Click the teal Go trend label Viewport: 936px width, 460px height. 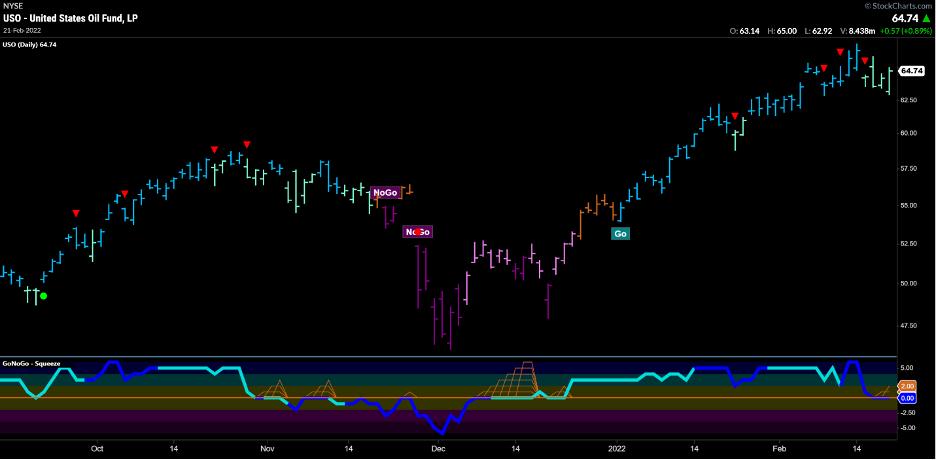(620, 233)
